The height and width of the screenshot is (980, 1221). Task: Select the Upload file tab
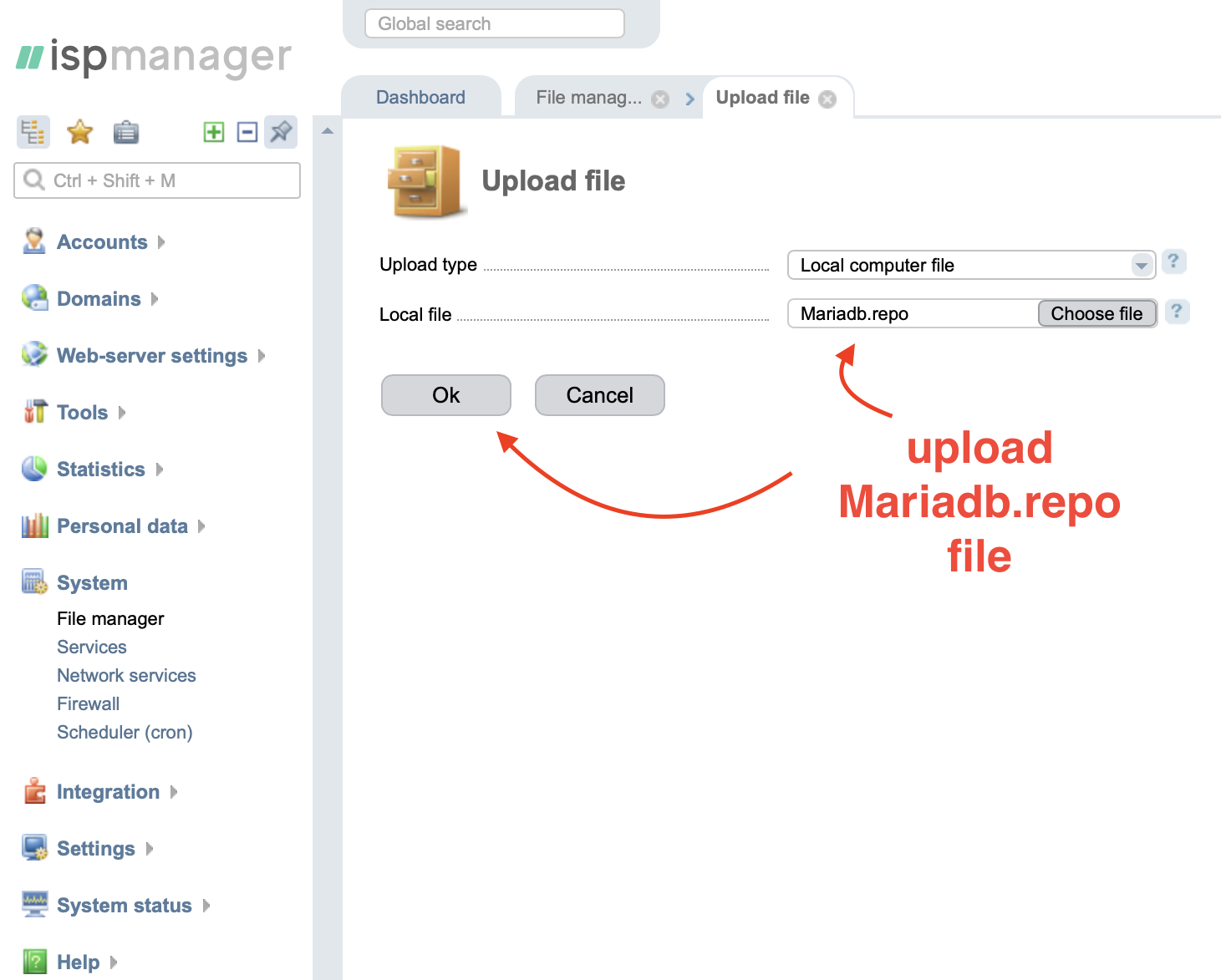[762, 97]
